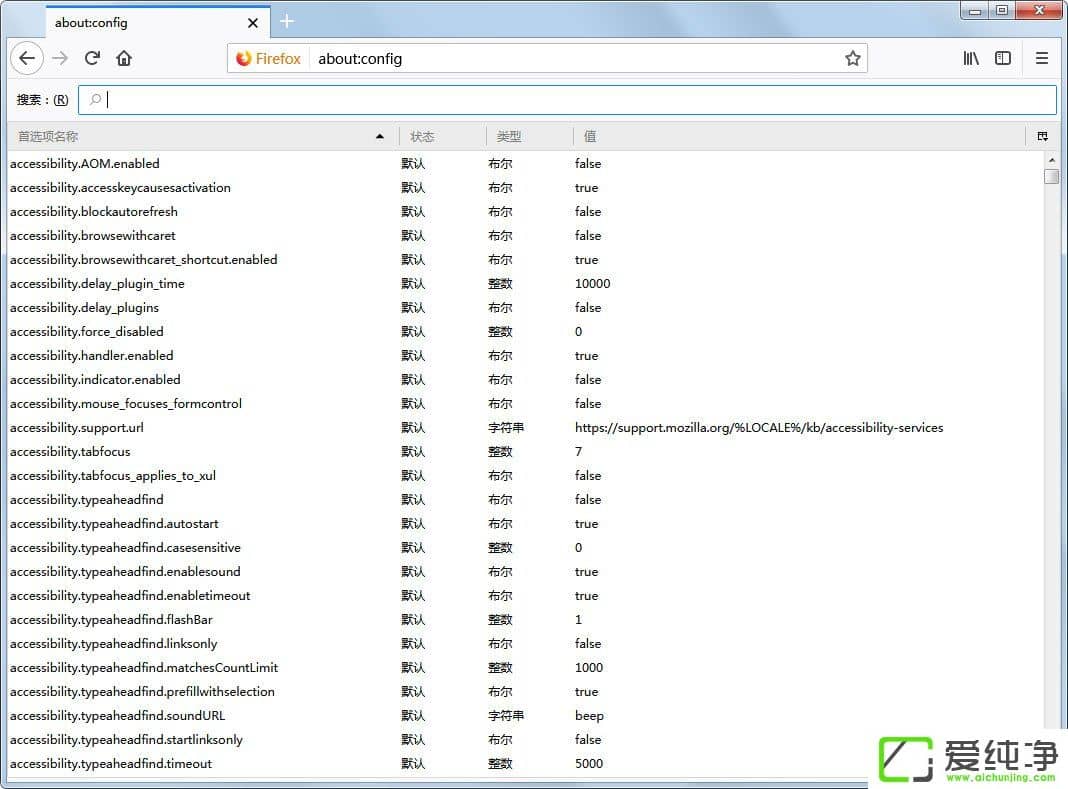This screenshot has width=1068, height=789.
Task: Open the column display options control
Action: [1042, 135]
